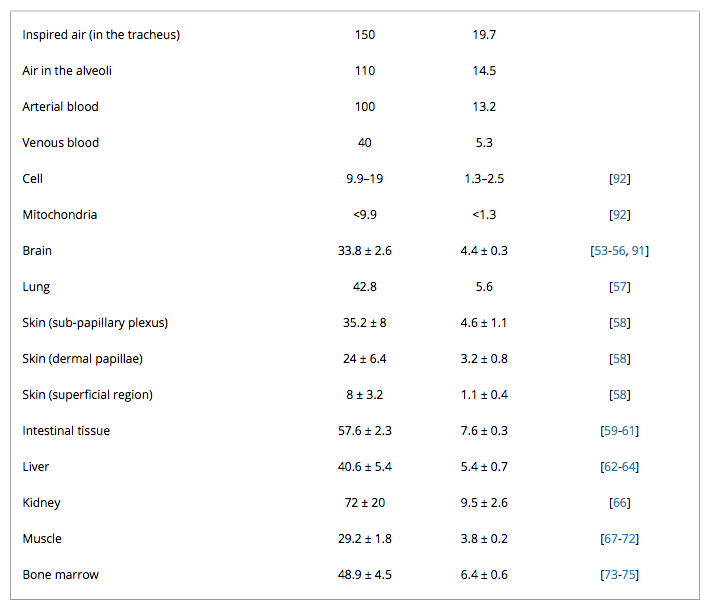This screenshot has width=712, height=614.
Task: Open references 59-61 for Intestinal tissue
Action: point(619,431)
